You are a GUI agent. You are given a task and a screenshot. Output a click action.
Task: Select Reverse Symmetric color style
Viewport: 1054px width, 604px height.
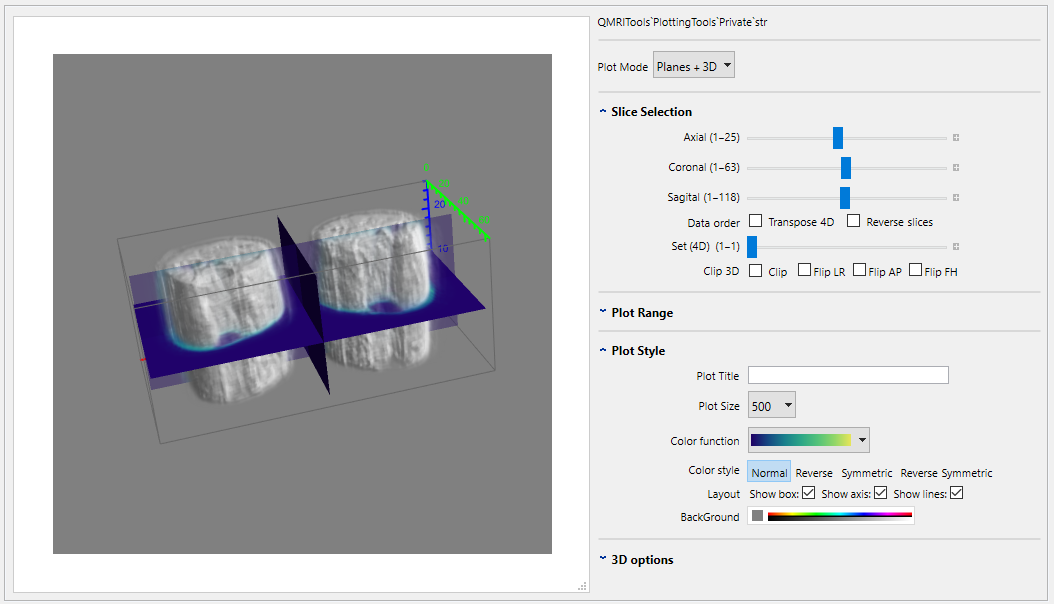click(x=946, y=473)
